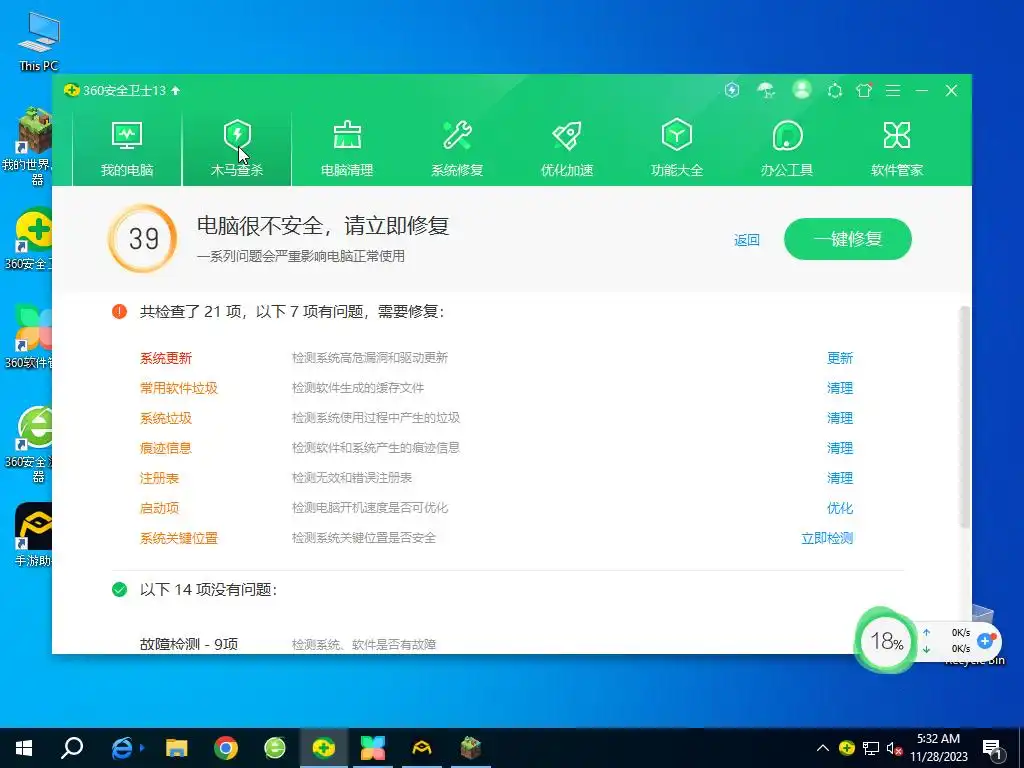
Task: Open Internet Explorer from taskbar
Action: tap(124, 748)
